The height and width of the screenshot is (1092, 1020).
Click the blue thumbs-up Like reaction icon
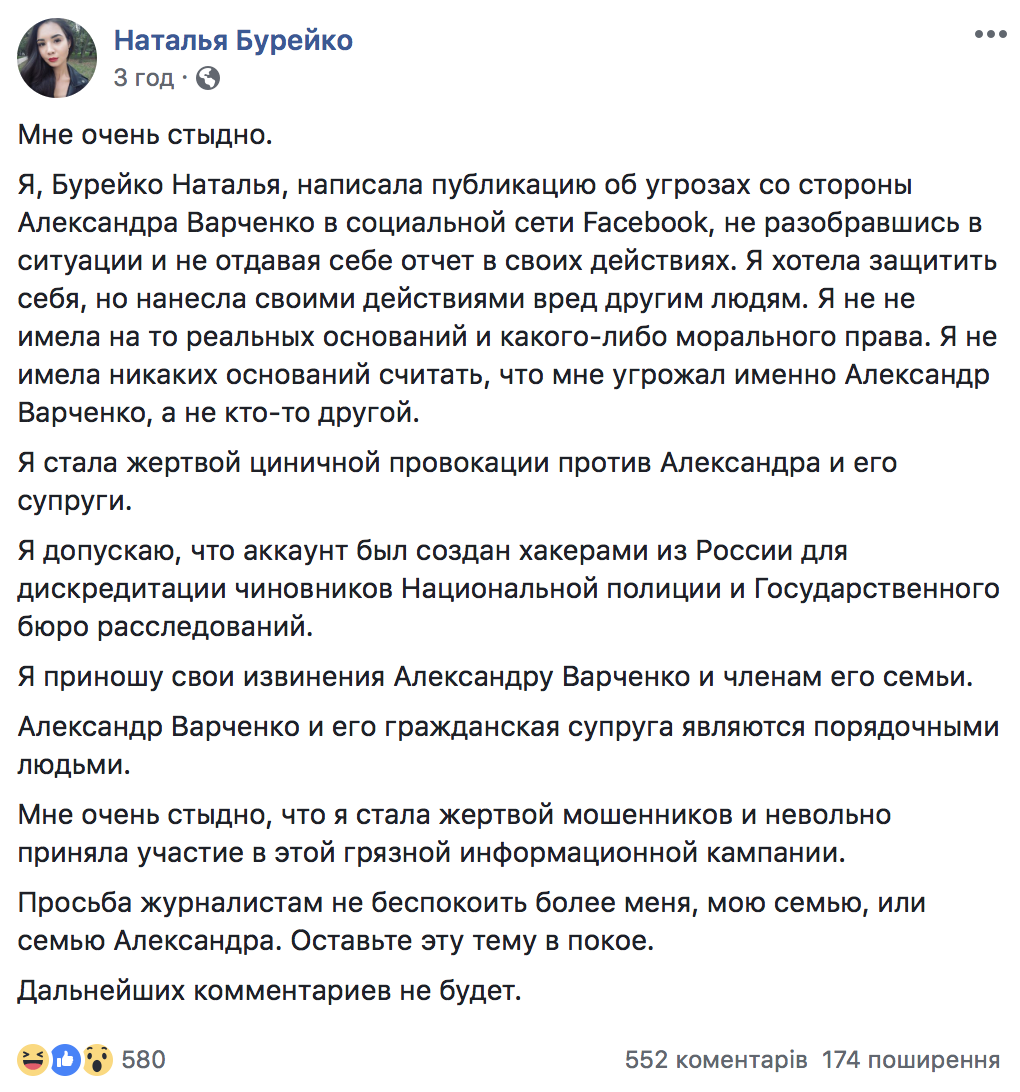(65, 1059)
